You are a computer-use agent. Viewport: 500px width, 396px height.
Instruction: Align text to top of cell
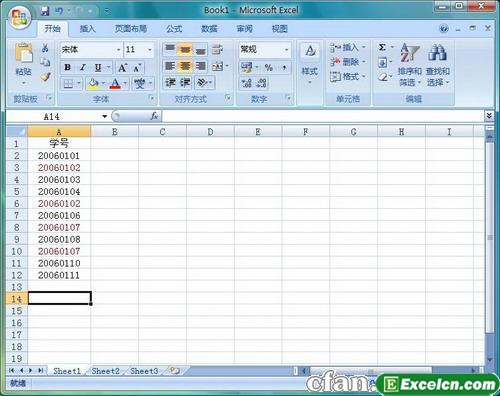(170, 49)
